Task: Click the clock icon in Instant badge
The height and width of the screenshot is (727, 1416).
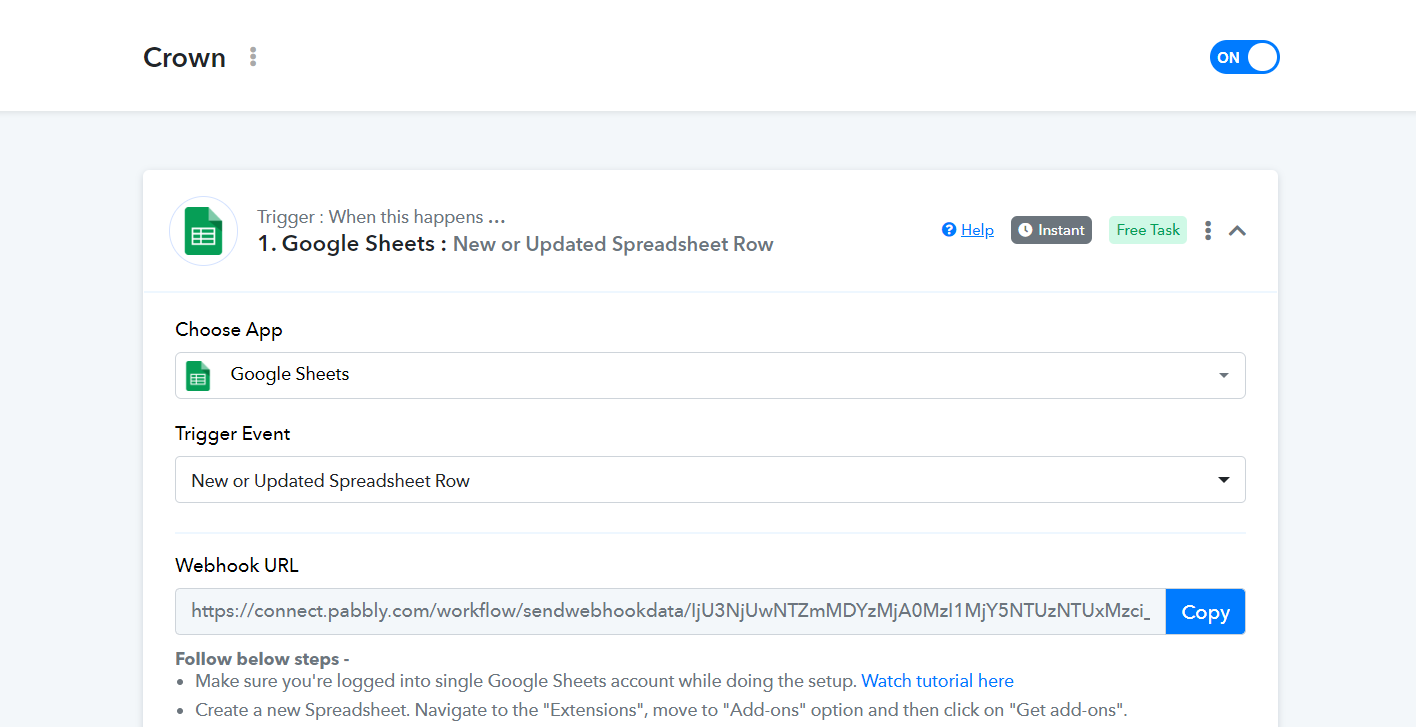Action: [1025, 230]
